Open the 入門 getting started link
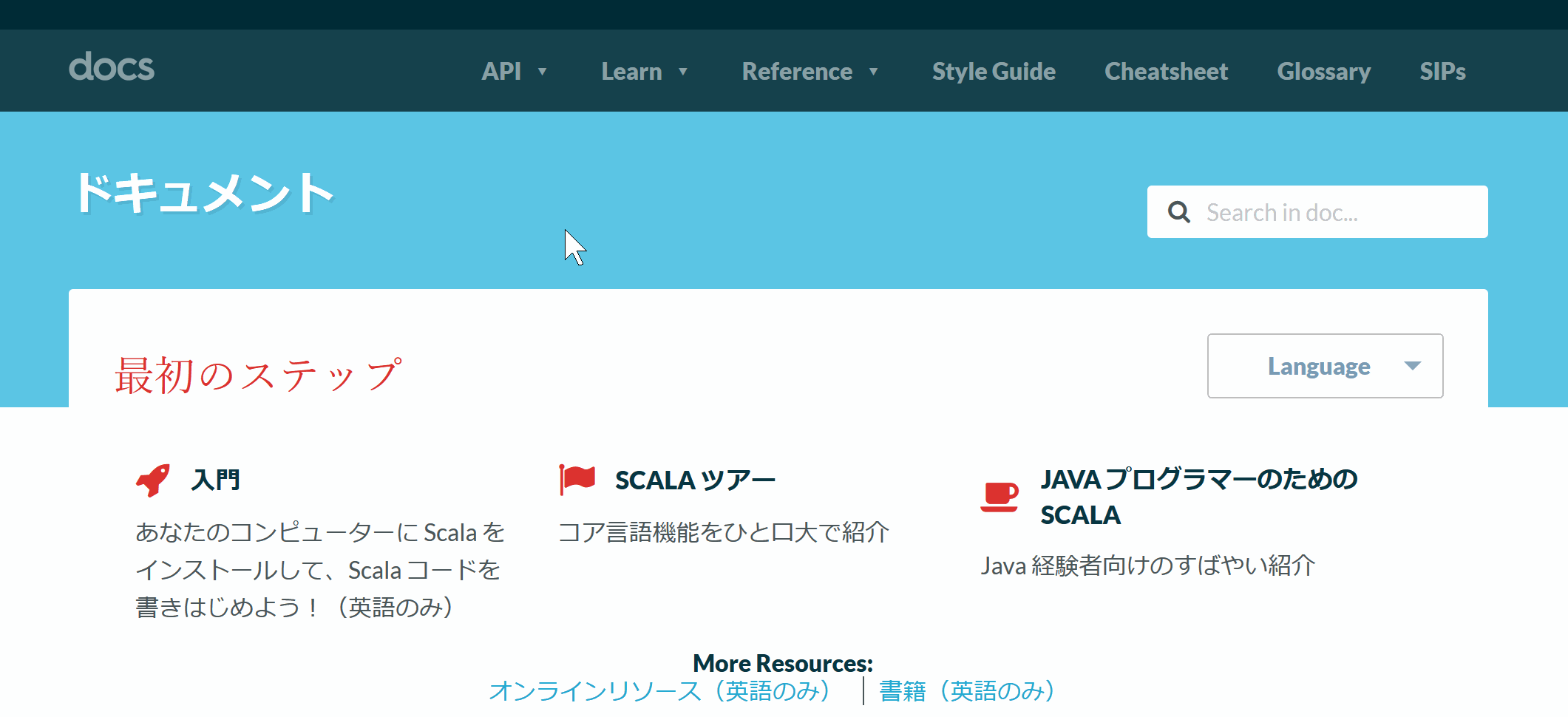 [x=215, y=480]
